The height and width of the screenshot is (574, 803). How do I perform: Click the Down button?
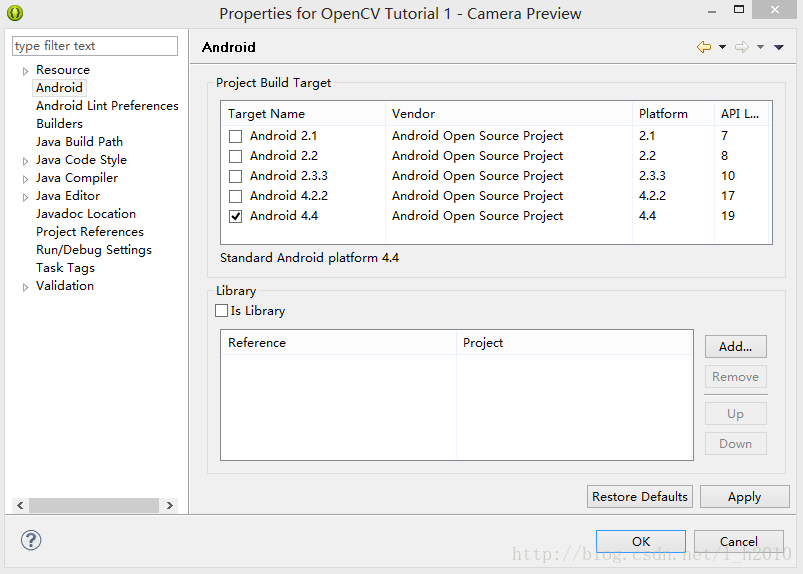pyautogui.click(x=735, y=443)
